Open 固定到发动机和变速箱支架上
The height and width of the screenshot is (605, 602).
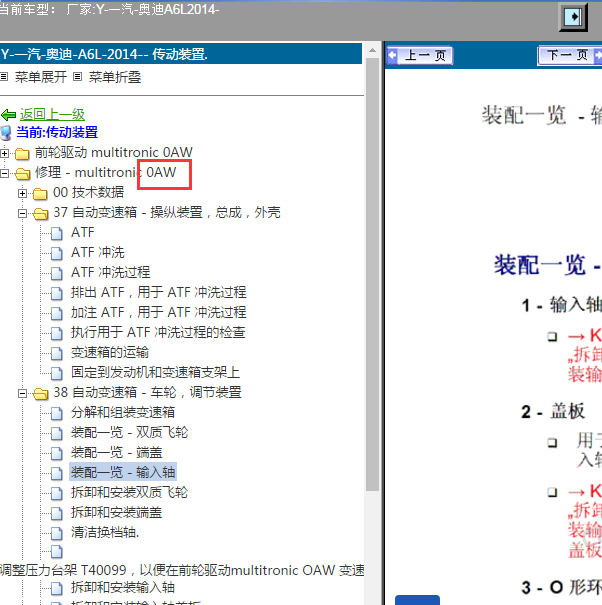156,372
